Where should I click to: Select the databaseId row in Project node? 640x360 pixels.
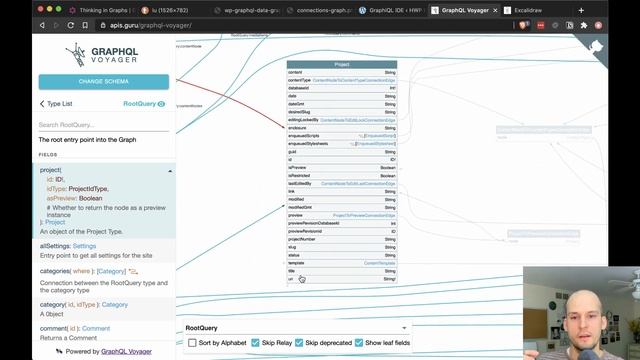[x=342, y=88]
